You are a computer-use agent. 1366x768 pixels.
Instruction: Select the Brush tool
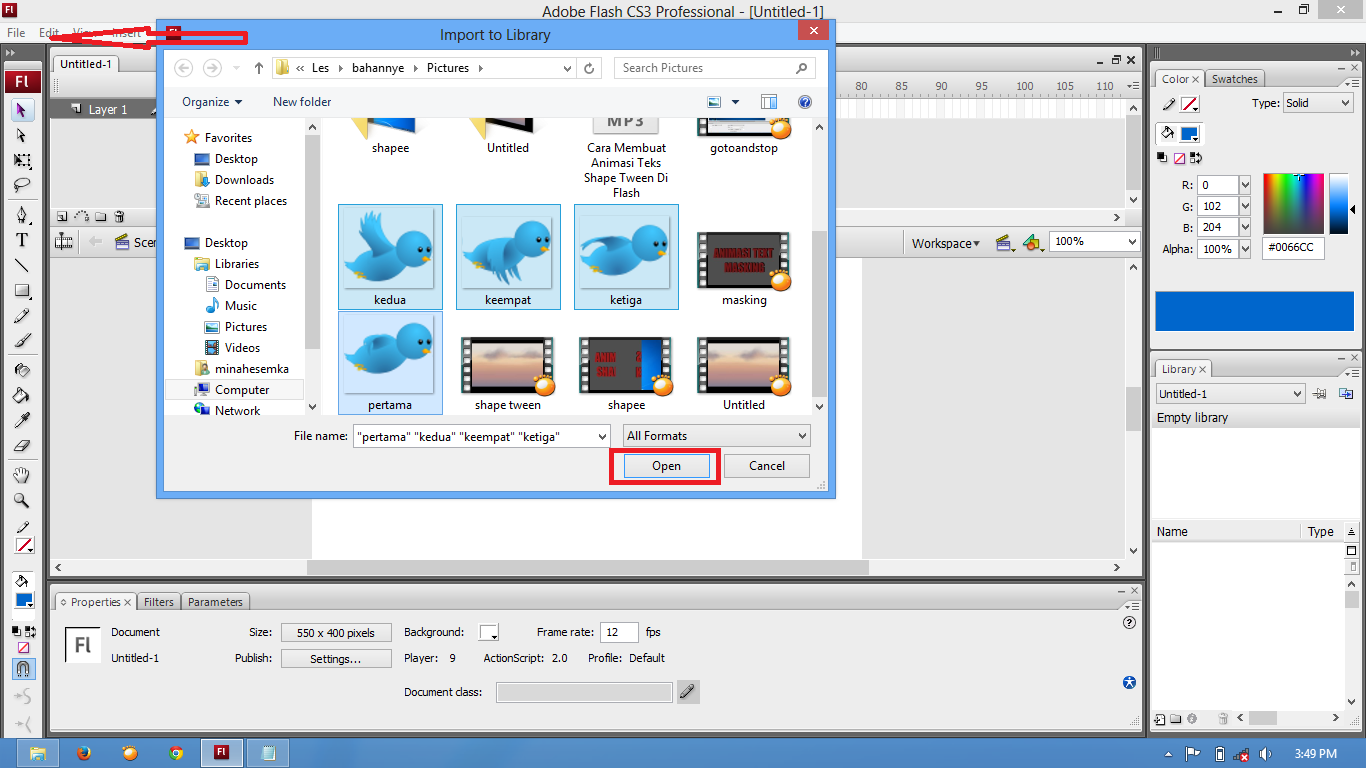22,341
